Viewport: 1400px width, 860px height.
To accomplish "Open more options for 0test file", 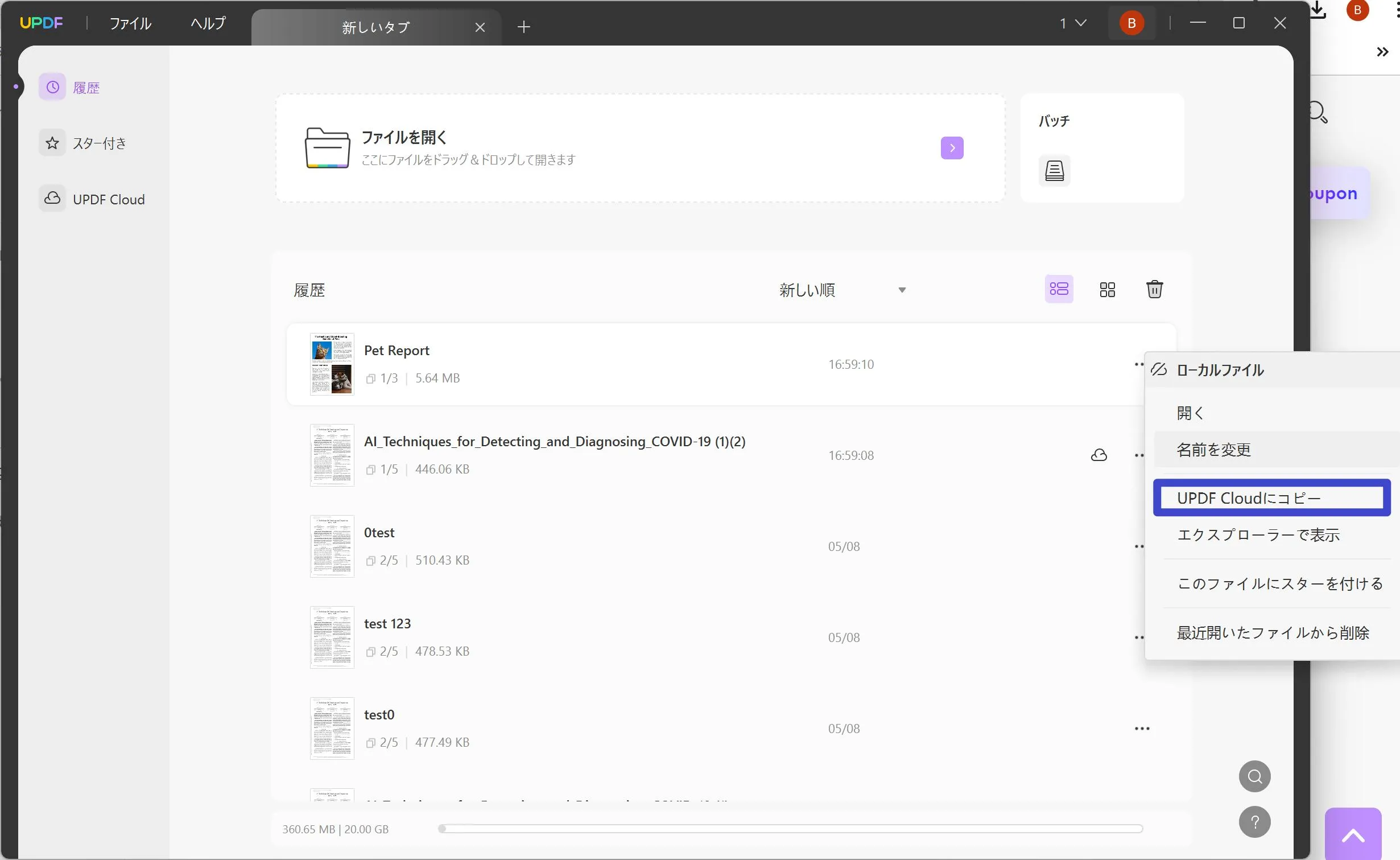I will [1139, 546].
